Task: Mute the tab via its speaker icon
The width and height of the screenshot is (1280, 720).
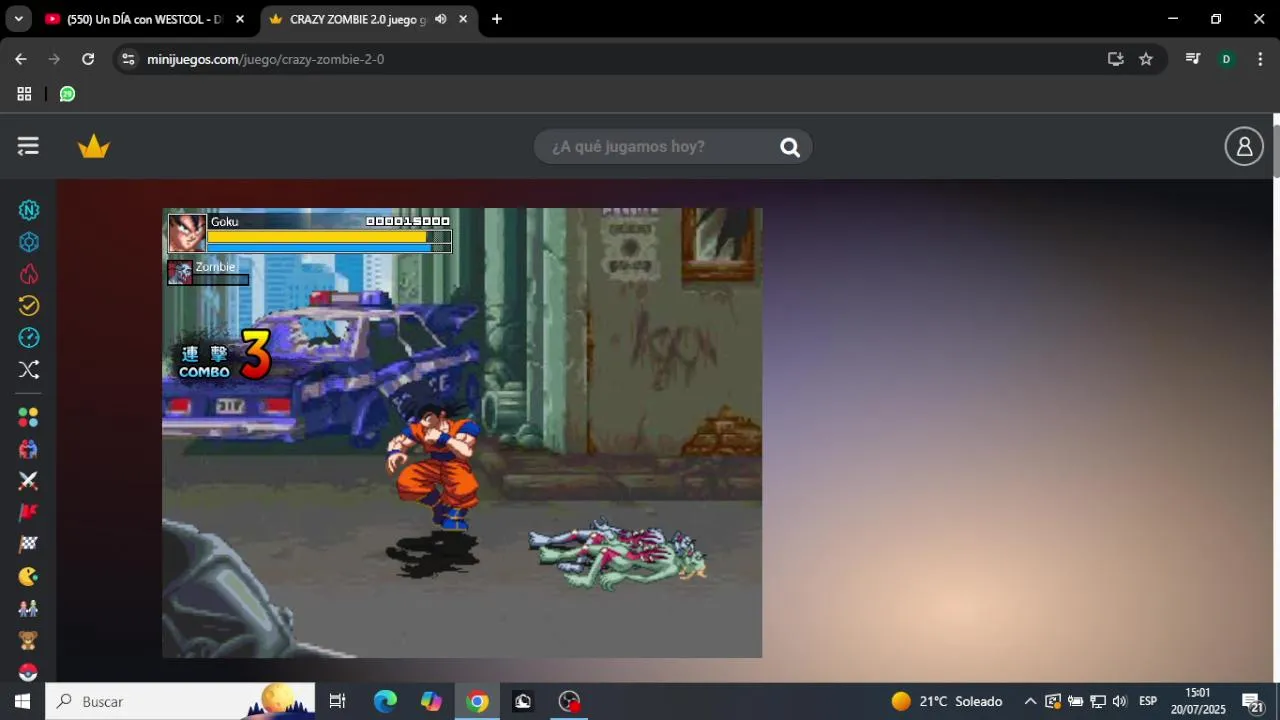Action: point(441,19)
